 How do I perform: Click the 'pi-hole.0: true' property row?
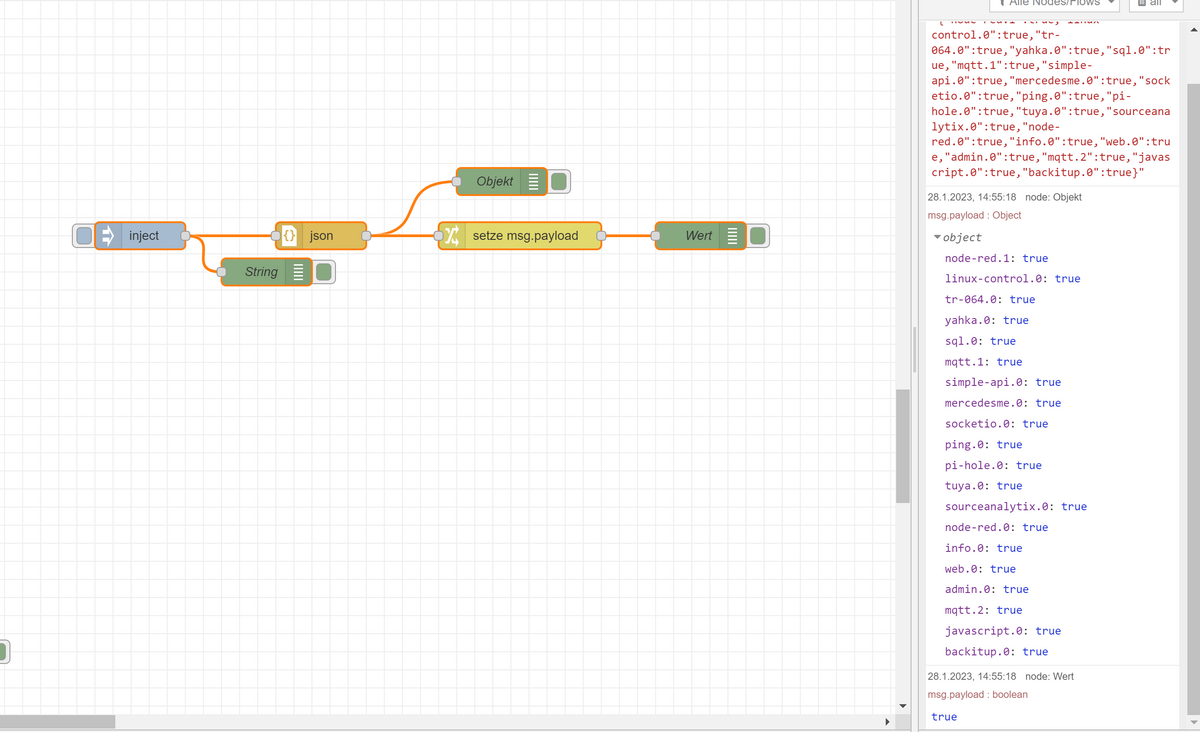(993, 465)
